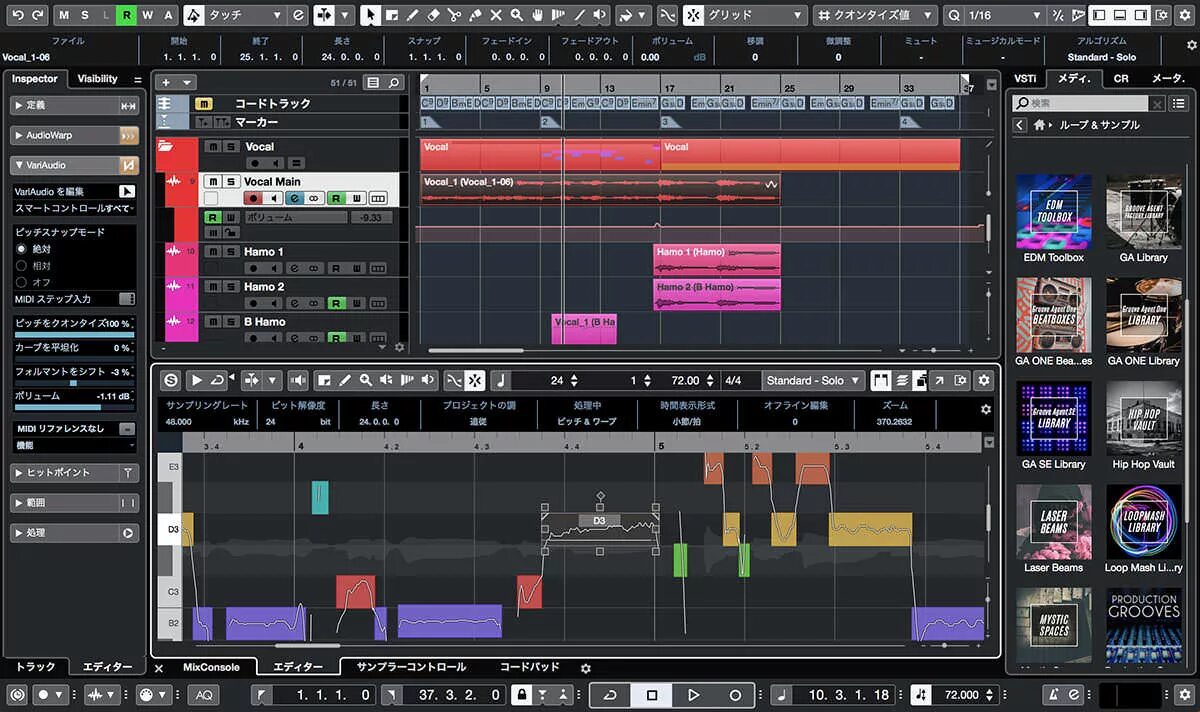The height and width of the screenshot is (712, 1200).
Task: Collapse the VariAudio inspector section
Action: (x=74, y=165)
